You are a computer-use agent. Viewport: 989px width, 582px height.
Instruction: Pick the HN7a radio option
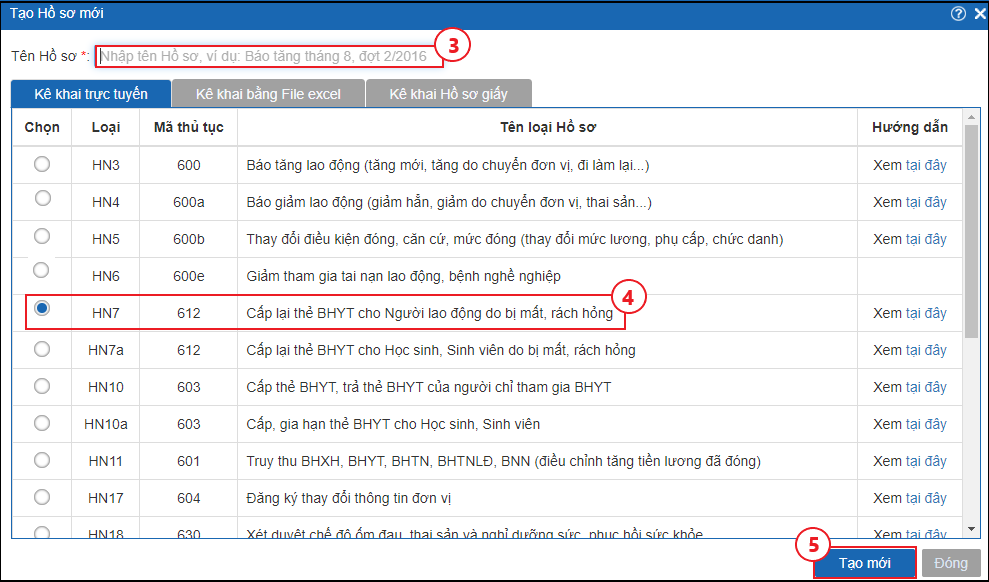42,349
